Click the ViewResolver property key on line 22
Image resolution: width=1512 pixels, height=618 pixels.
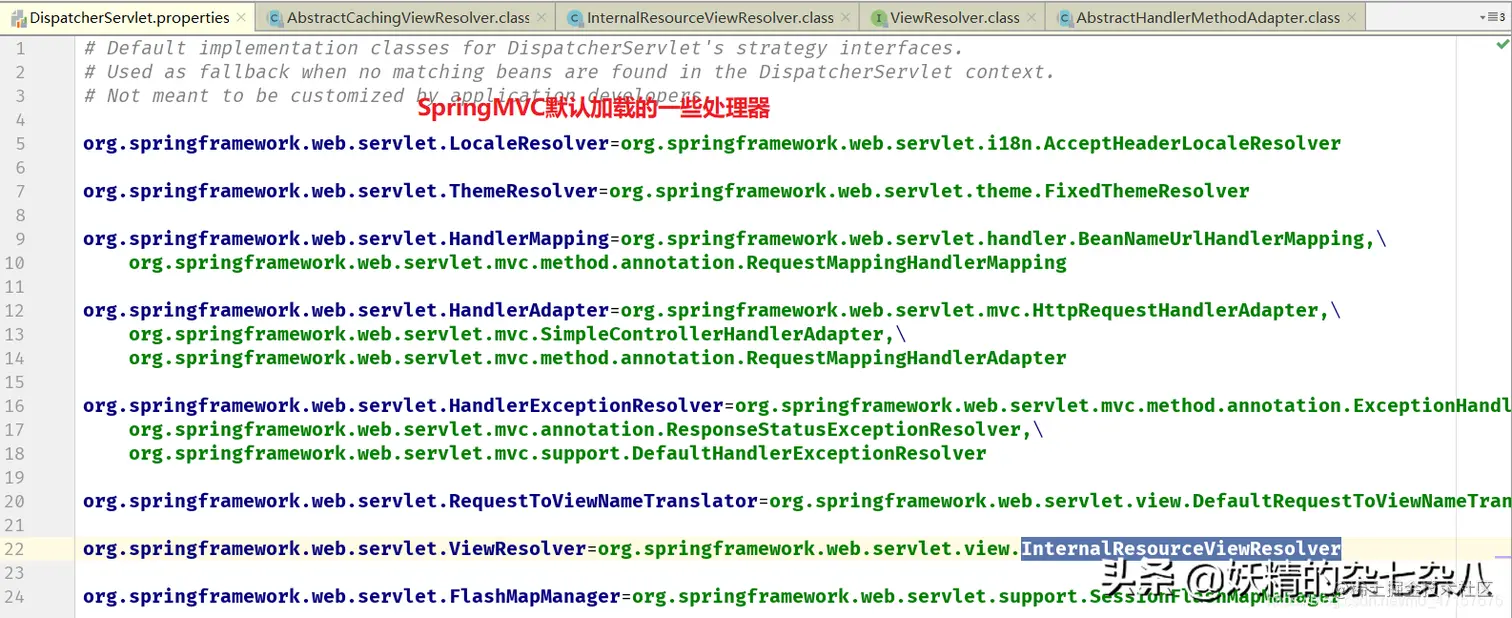pos(334,549)
